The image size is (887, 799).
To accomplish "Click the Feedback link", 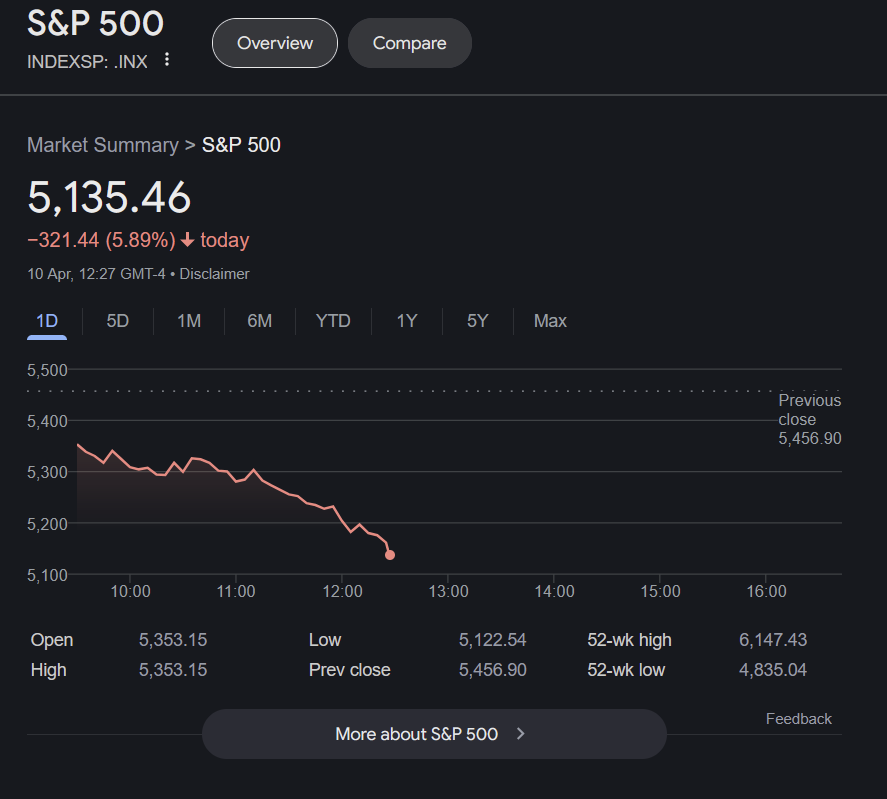I will 798,719.
